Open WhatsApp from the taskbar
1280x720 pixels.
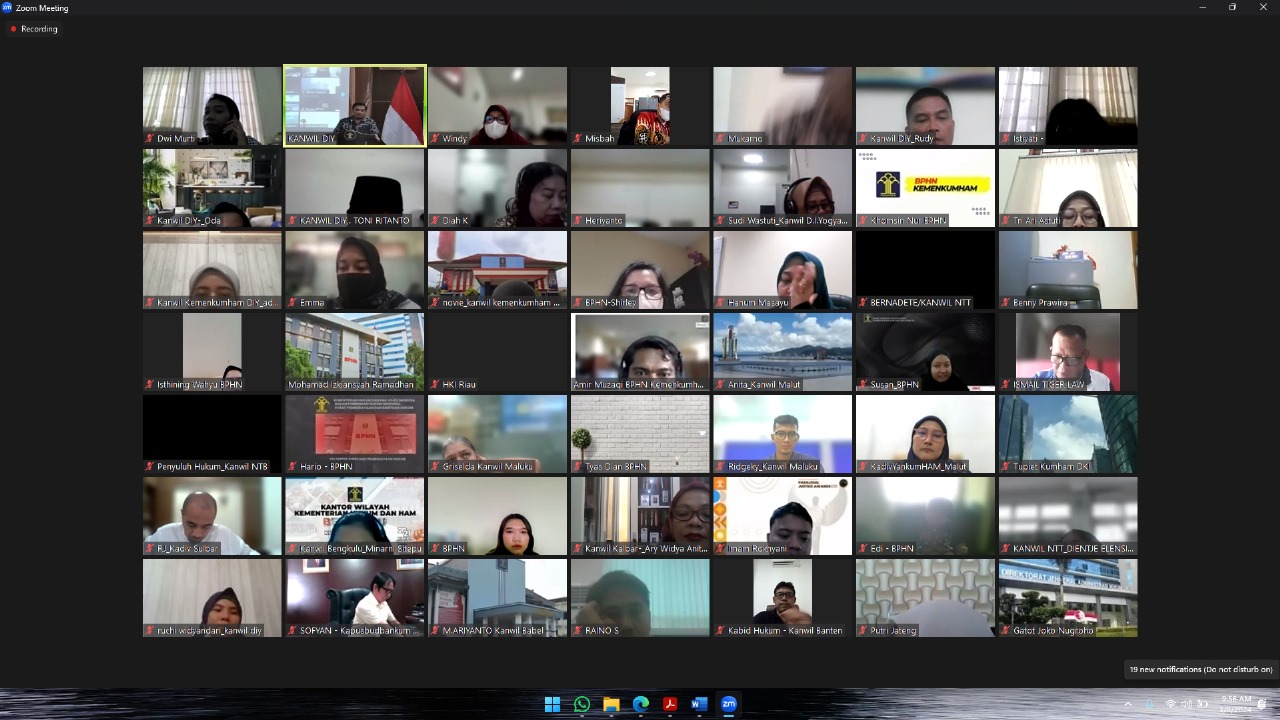(x=581, y=704)
